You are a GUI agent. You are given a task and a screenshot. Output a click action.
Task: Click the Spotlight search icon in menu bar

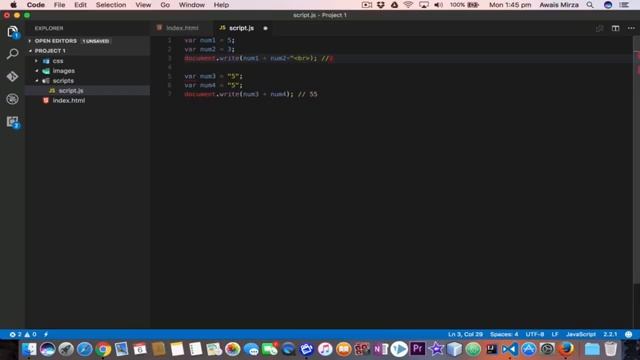[590, 5]
